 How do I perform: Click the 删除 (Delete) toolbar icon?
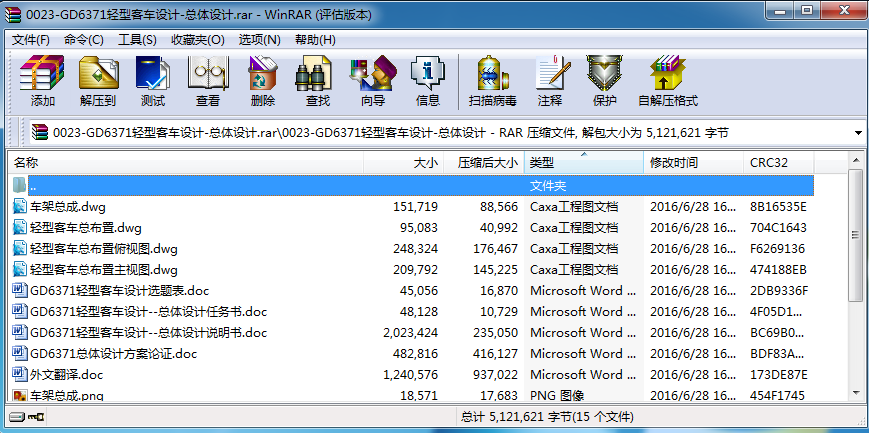[263, 73]
